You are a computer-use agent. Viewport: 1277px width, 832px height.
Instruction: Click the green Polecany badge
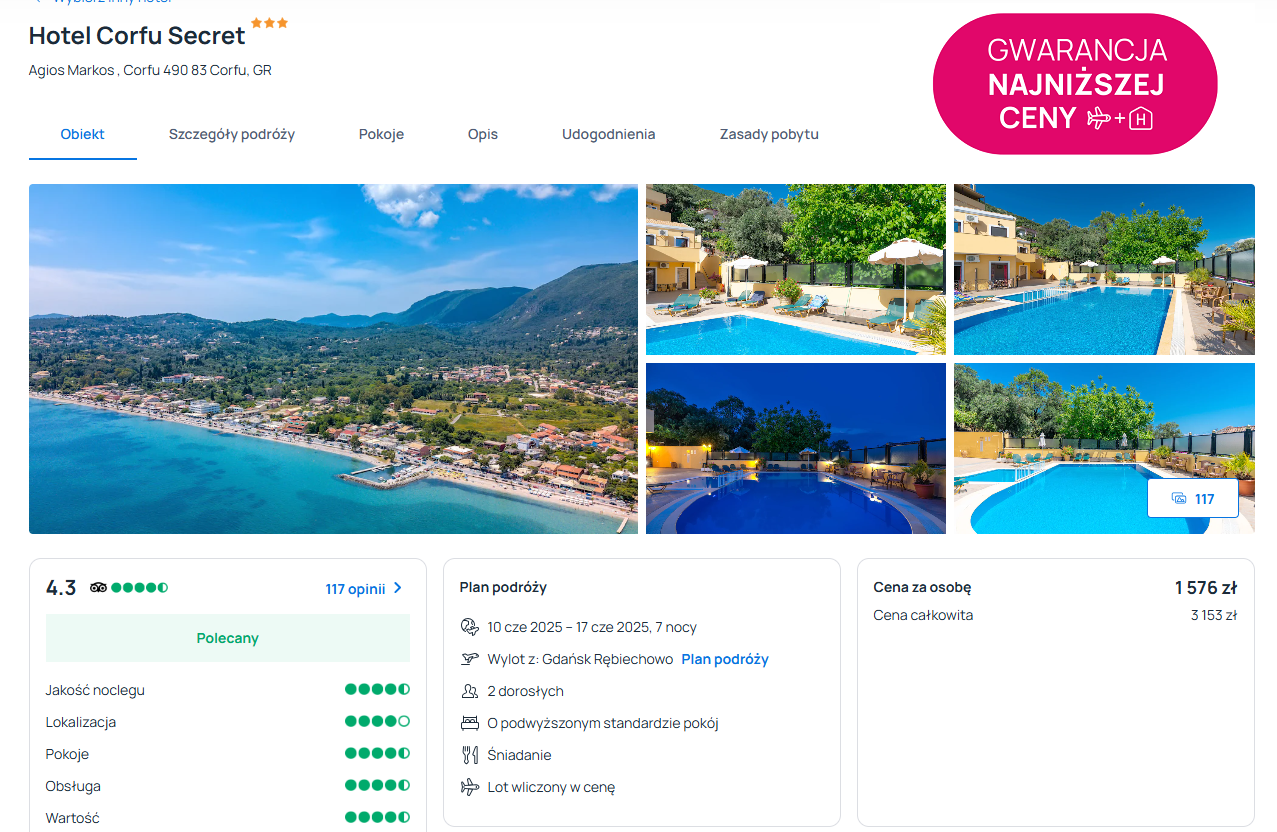228,638
